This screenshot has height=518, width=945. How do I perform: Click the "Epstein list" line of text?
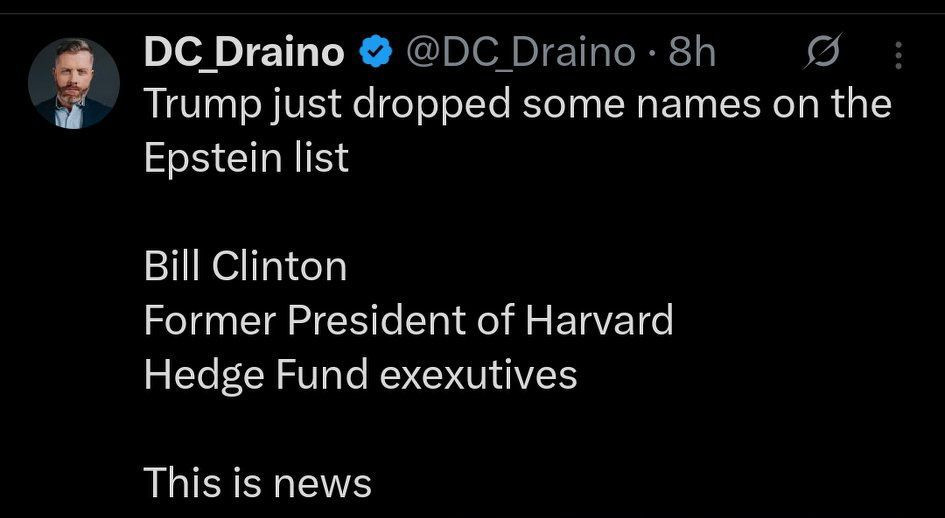246,159
